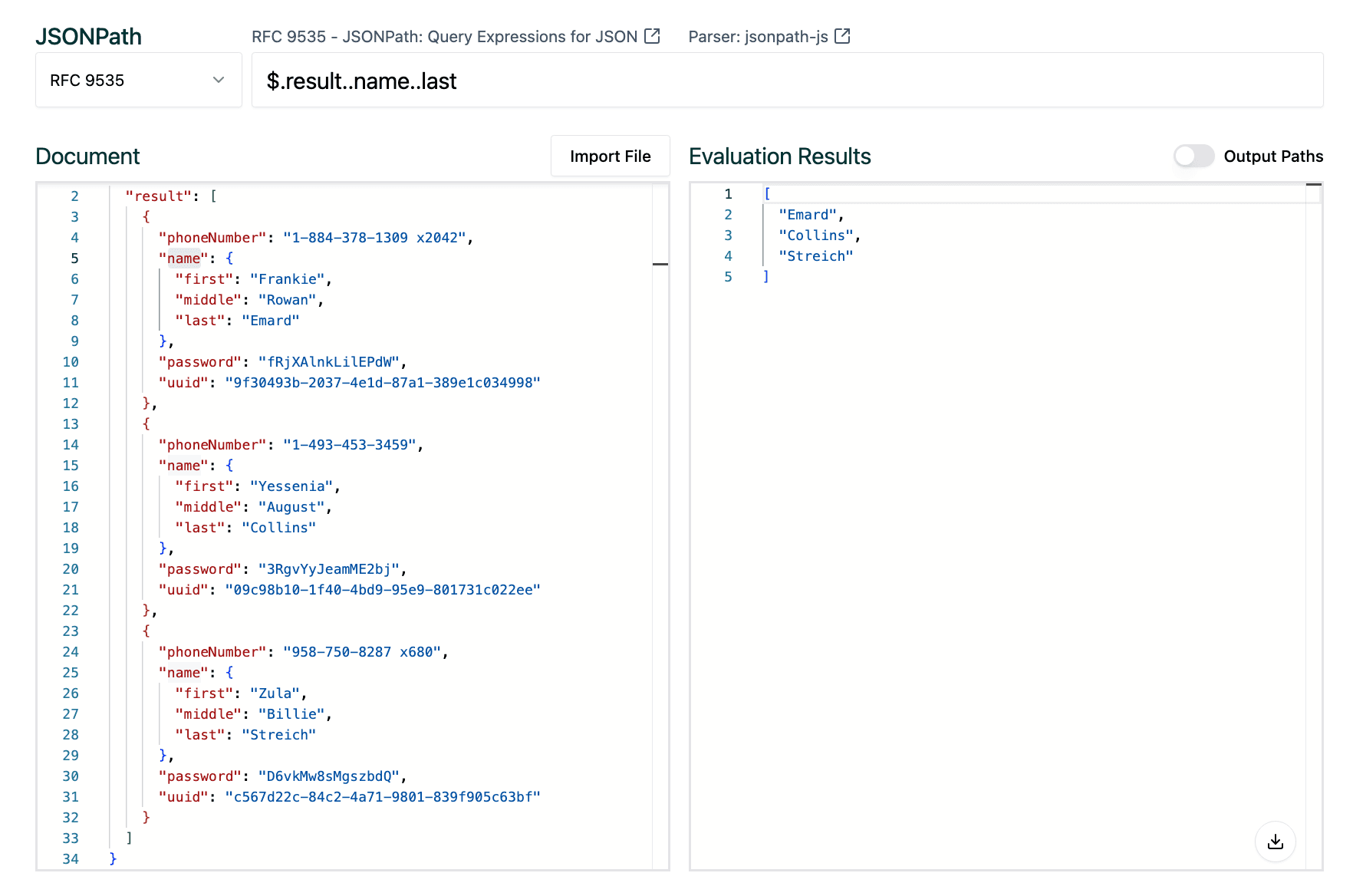The width and height of the screenshot is (1353, 896).
Task: Click the JSONPath site title
Action: click(x=88, y=36)
